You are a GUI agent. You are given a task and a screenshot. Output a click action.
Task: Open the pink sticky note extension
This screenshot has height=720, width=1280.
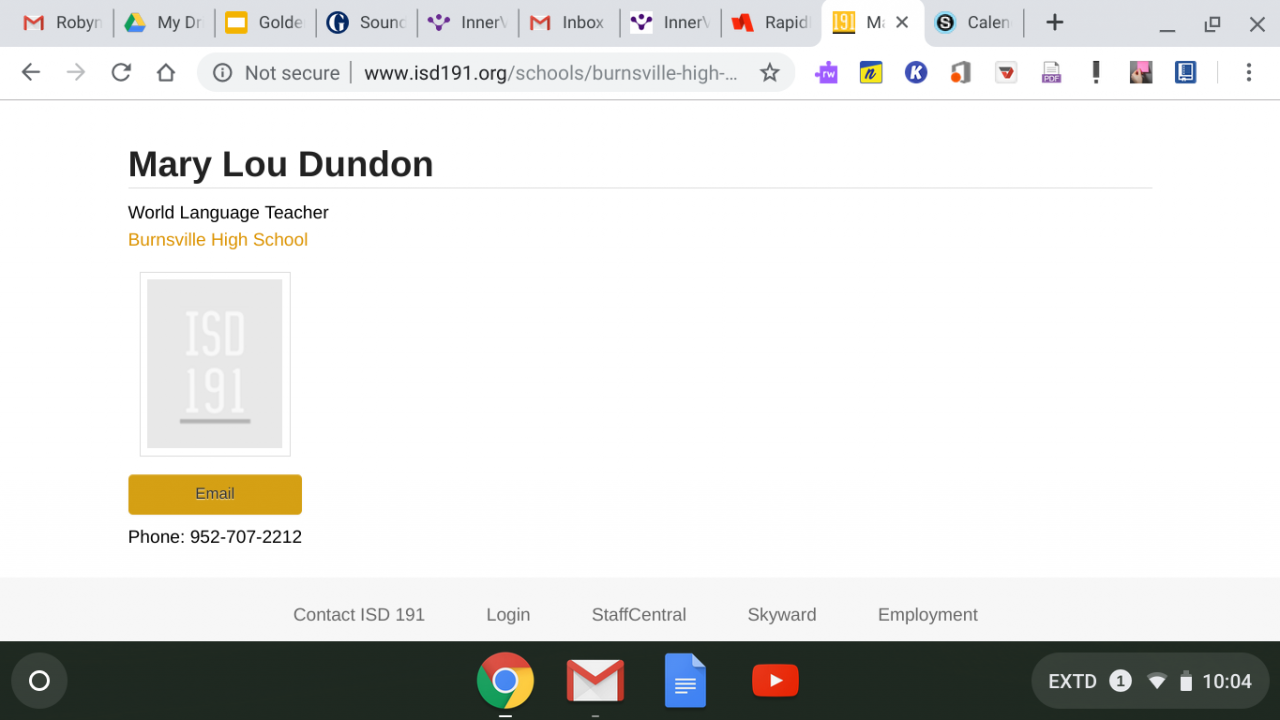coord(1141,72)
